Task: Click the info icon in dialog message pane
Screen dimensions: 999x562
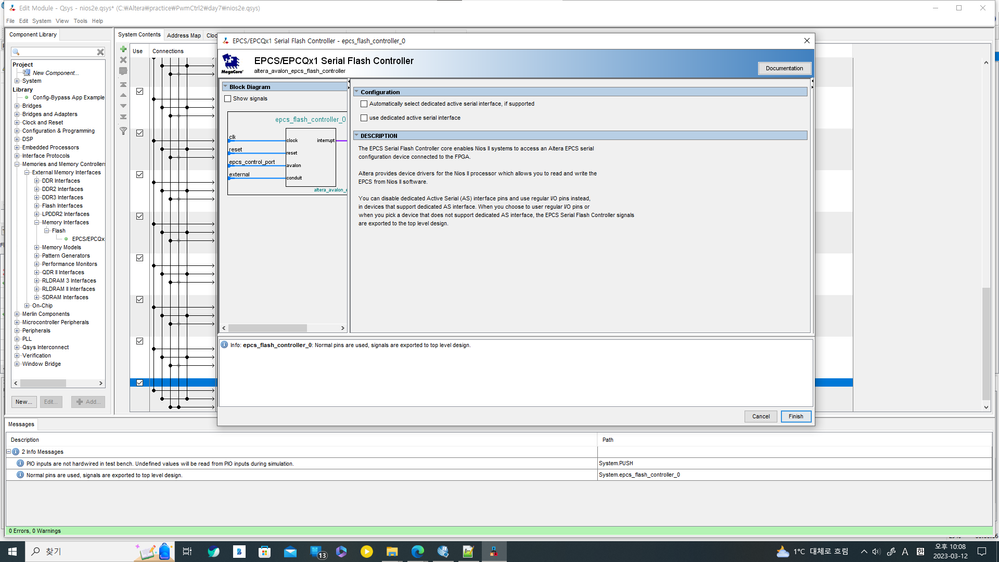Action: click(x=224, y=345)
